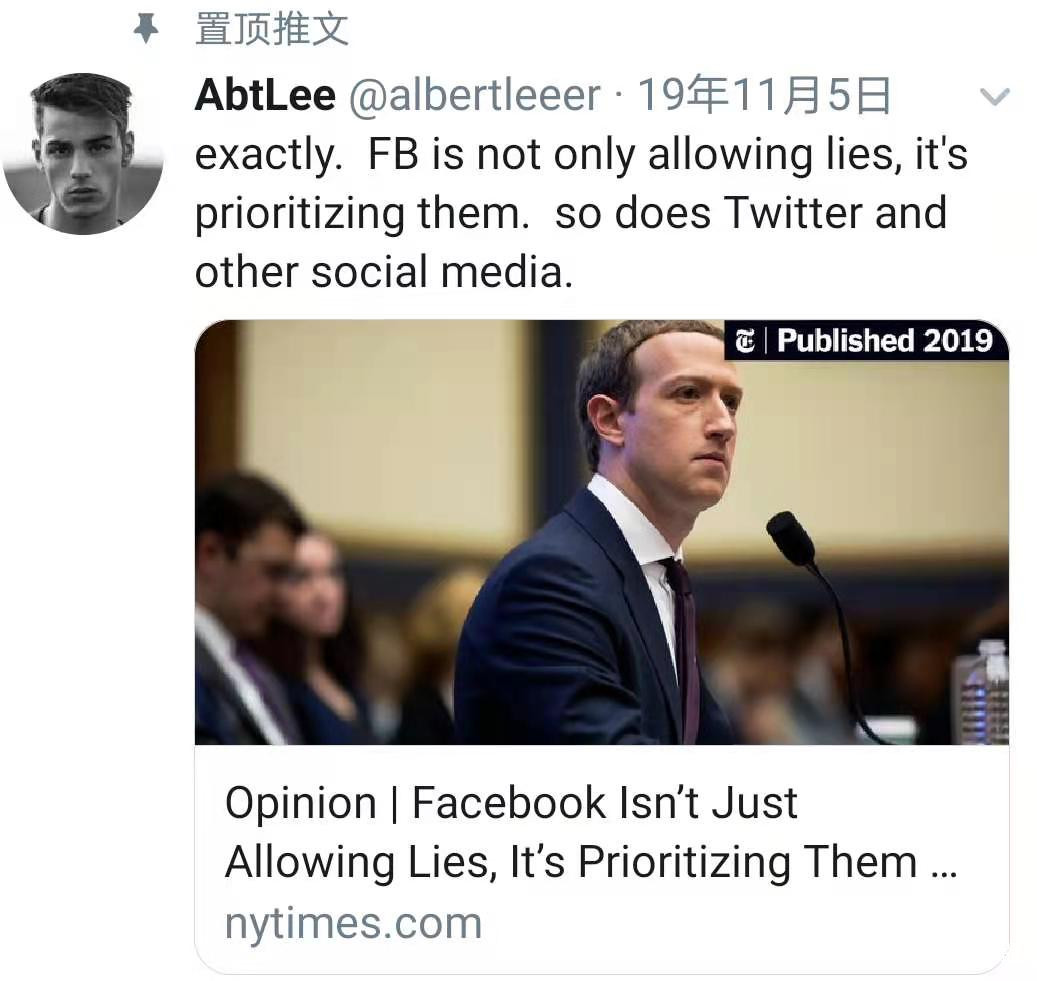
Task: Click the microphone in the article photo
Action: [x=791, y=537]
